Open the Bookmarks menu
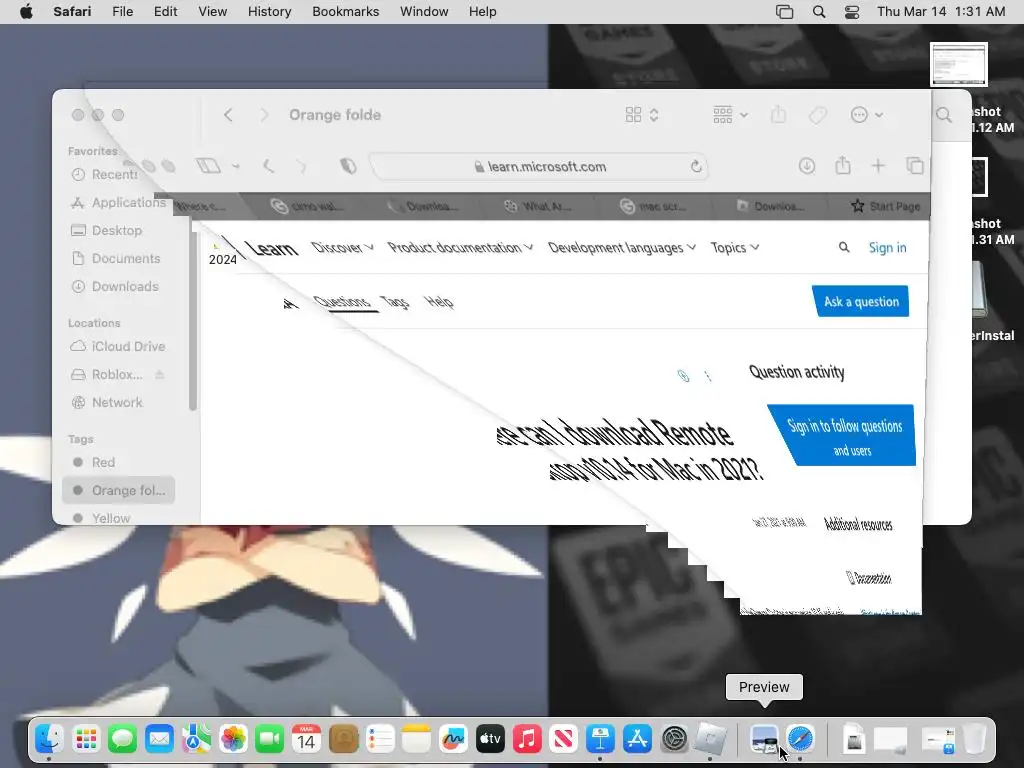 (345, 12)
